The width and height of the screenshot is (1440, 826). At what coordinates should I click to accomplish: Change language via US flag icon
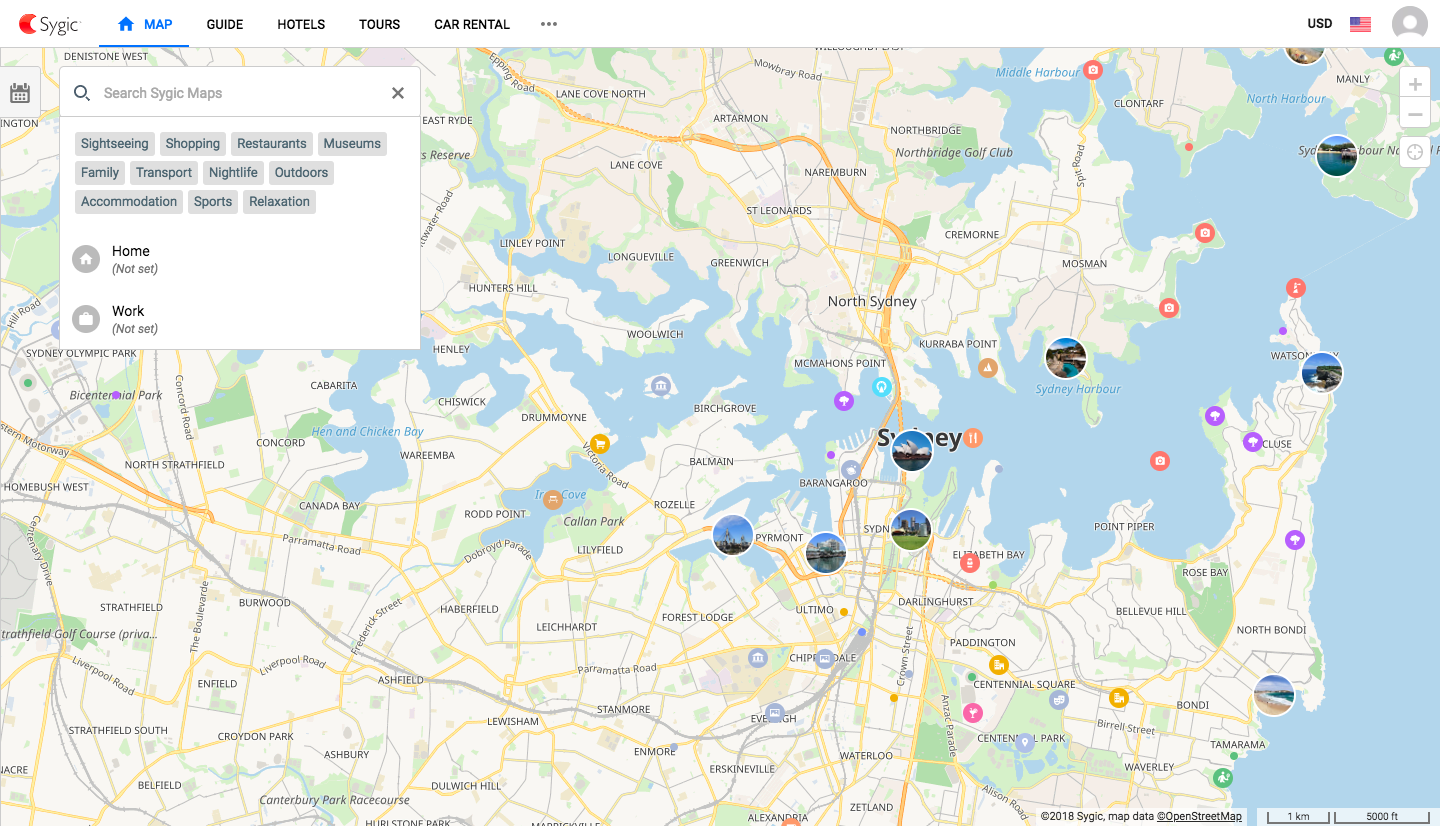click(1360, 24)
